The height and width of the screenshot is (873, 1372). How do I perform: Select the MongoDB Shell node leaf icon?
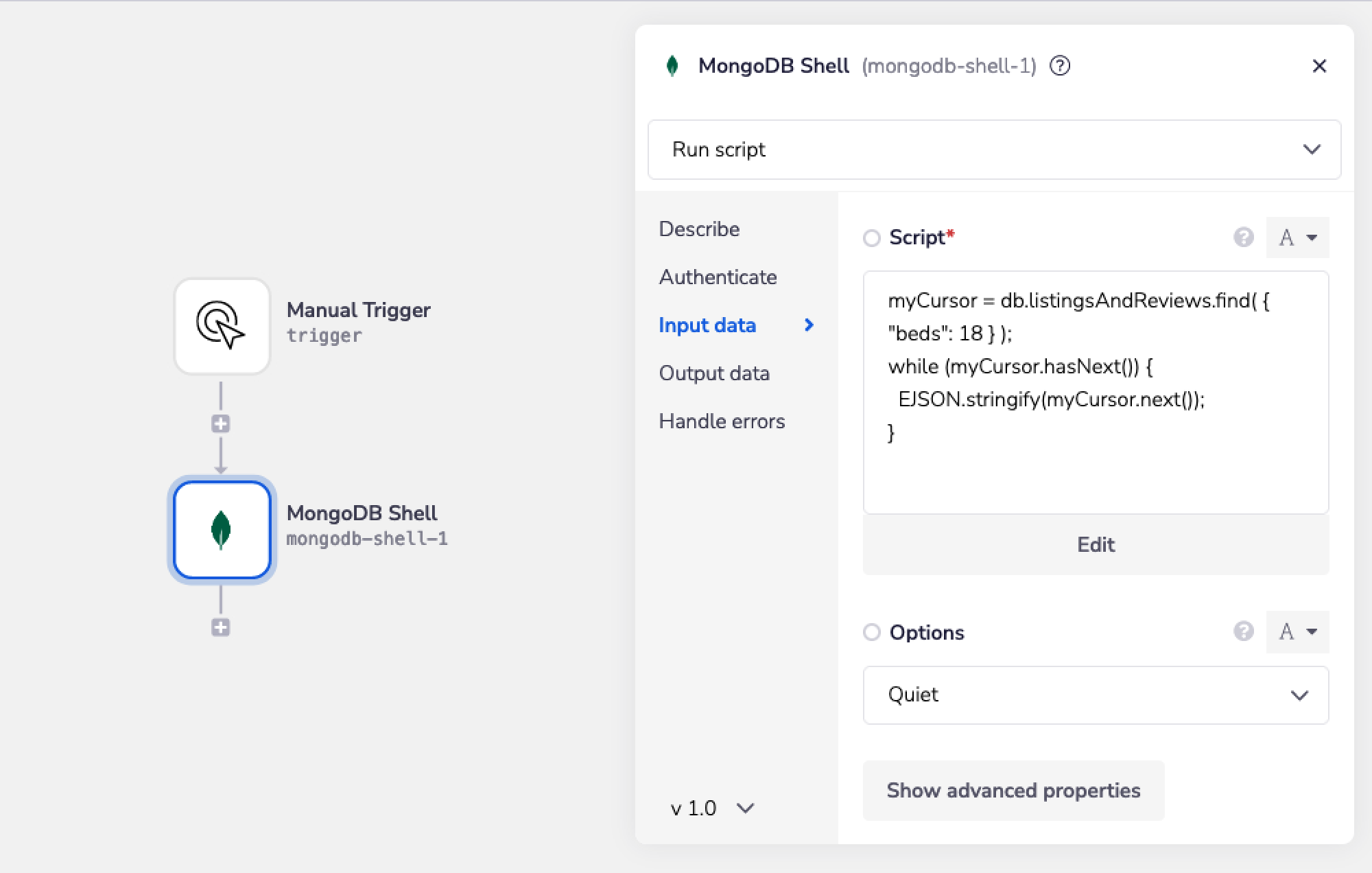(221, 531)
